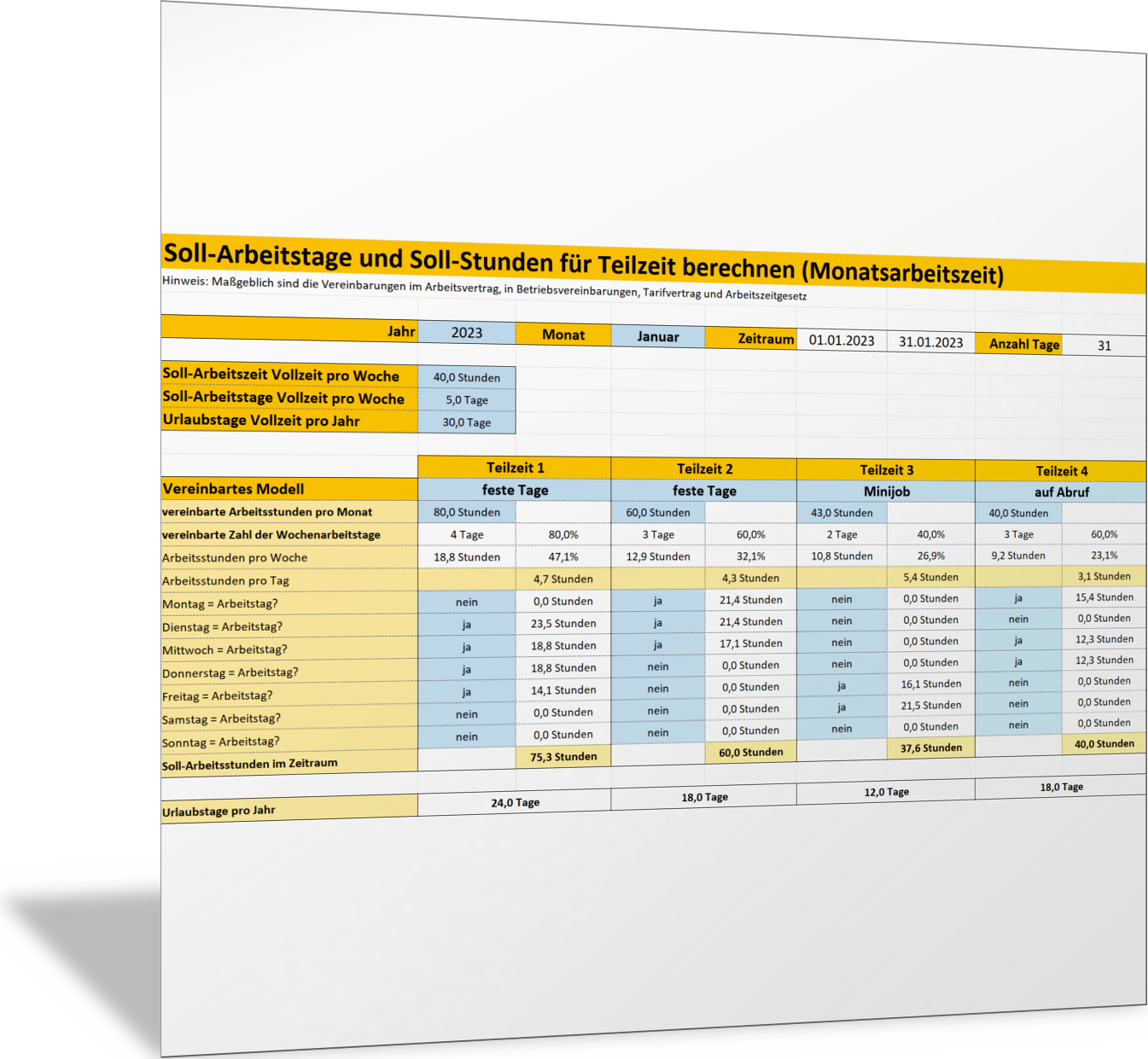The height and width of the screenshot is (1059, 1148).
Task: Select the '23,5 Stunden' cell
Action: coord(563,623)
